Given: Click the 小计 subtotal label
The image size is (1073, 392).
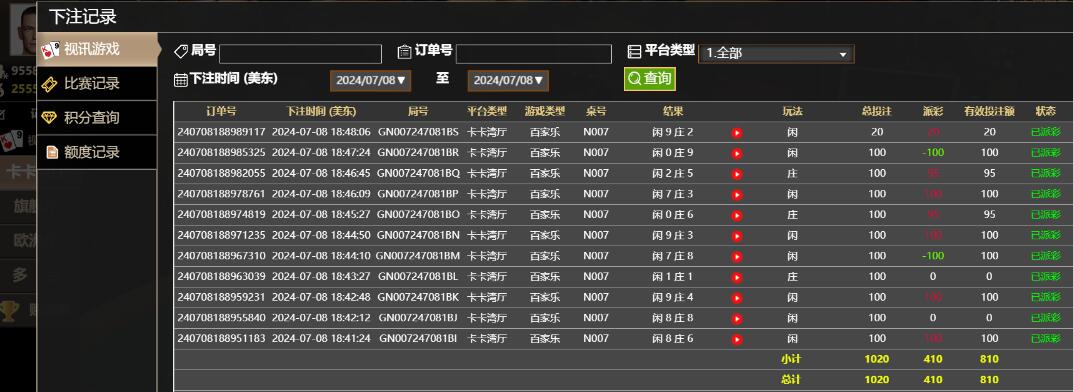Looking at the screenshot, I should [791, 359].
